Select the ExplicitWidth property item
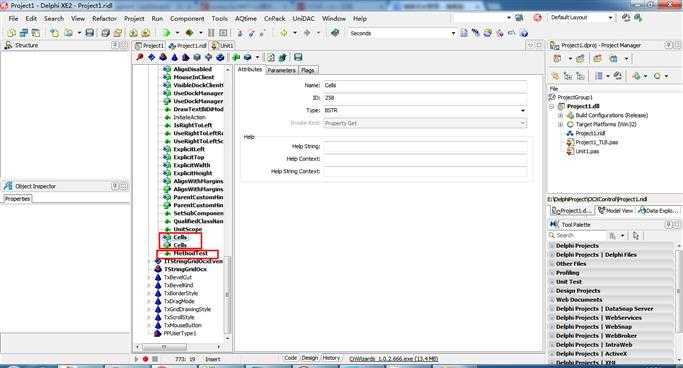Screen dimensions: 683x368 pos(192,165)
